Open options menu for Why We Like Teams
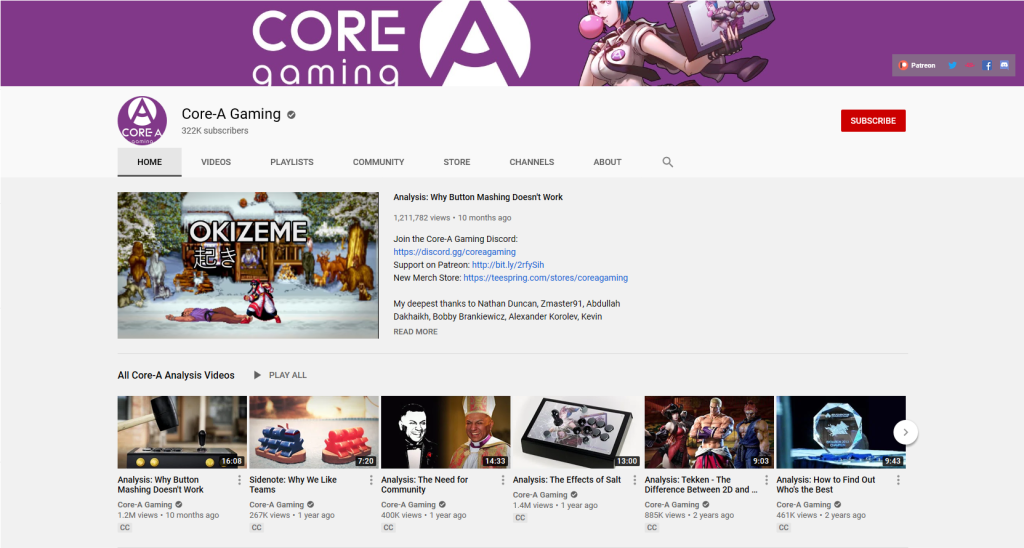This screenshot has height=548, width=1024. pos(372,480)
